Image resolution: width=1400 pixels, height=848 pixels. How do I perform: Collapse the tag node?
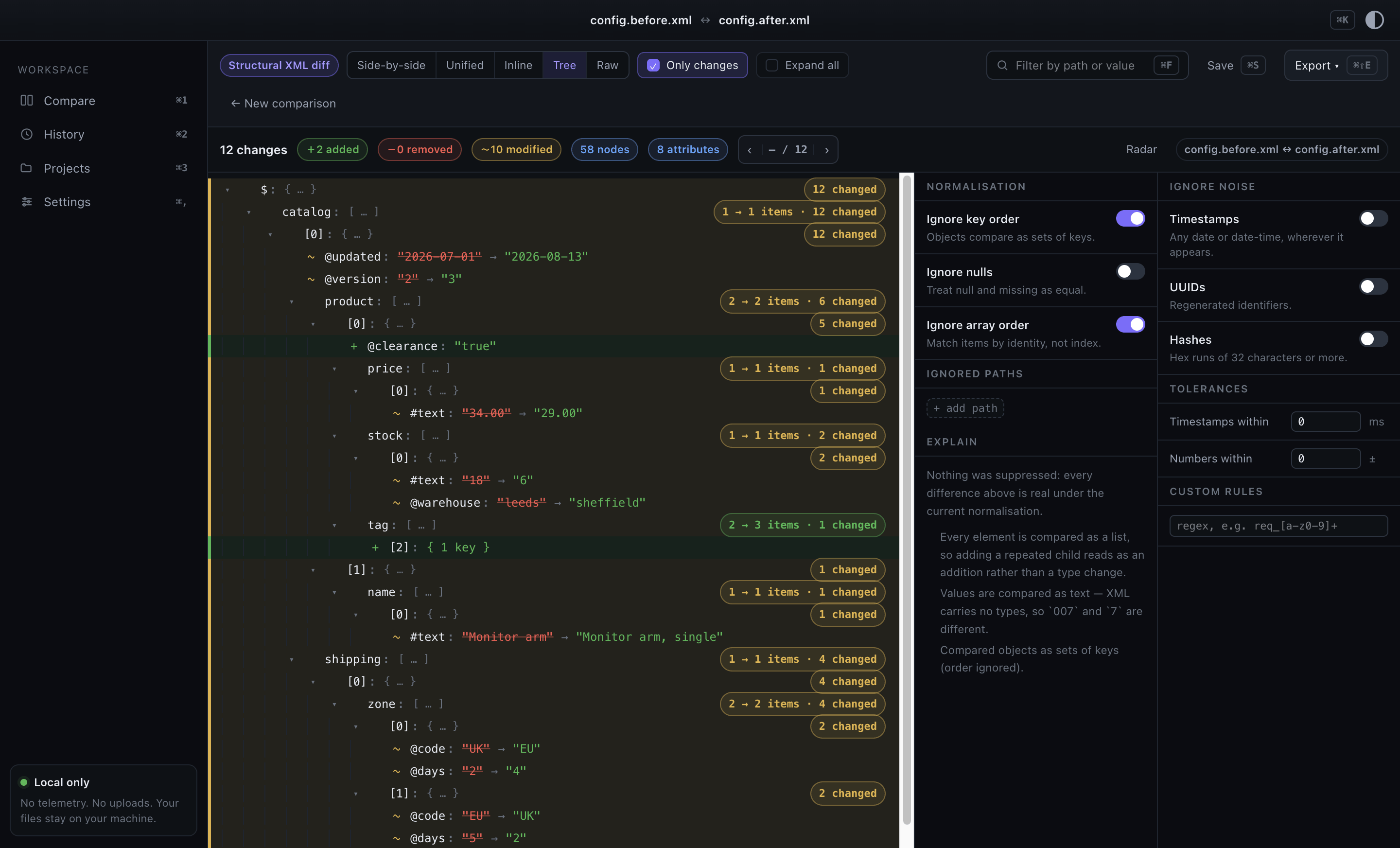334,526
